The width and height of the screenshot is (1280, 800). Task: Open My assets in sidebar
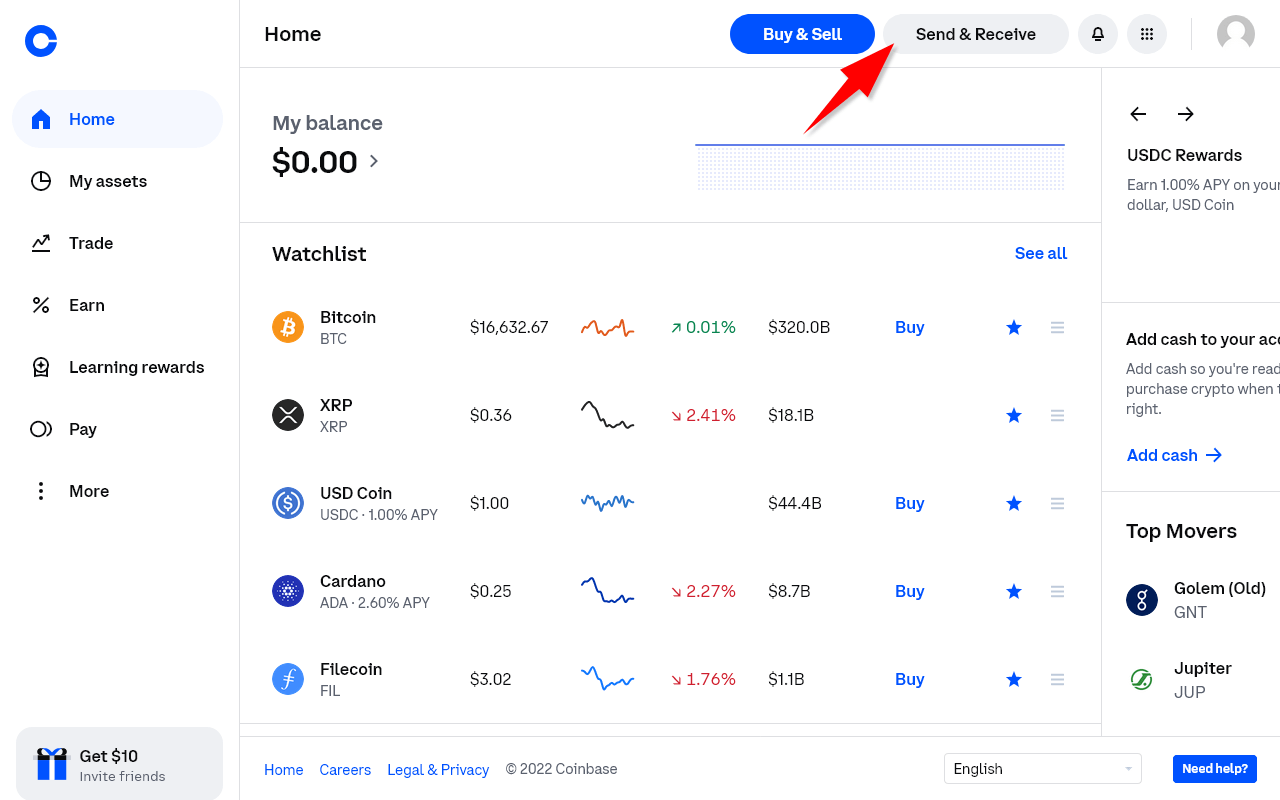point(108,181)
